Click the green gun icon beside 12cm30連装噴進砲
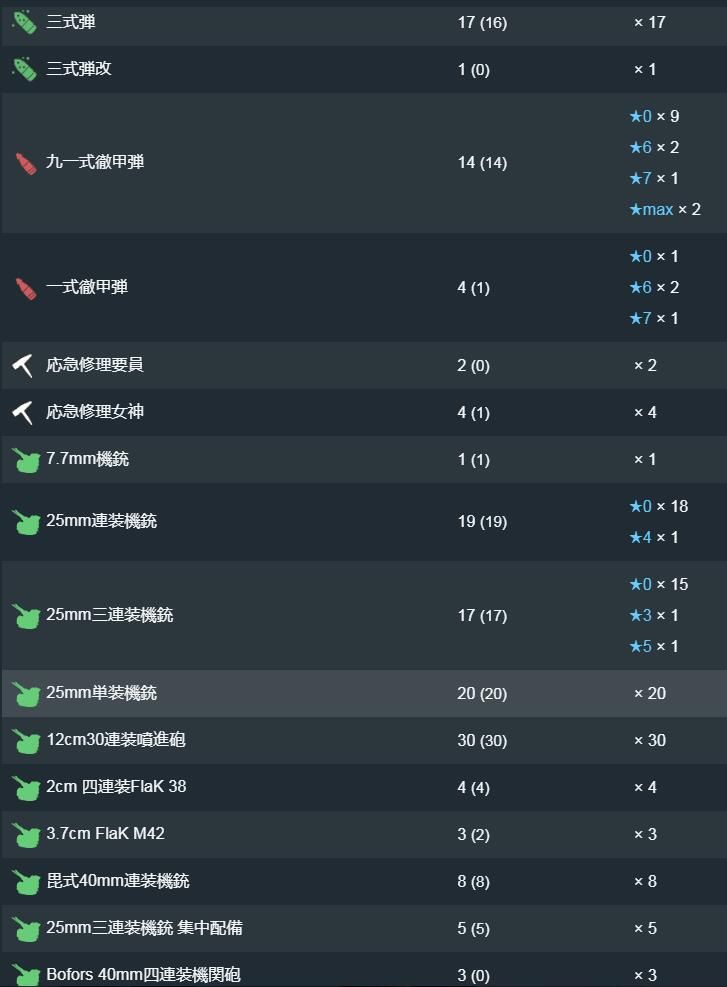The image size is (727, 987). coord(26,741)
